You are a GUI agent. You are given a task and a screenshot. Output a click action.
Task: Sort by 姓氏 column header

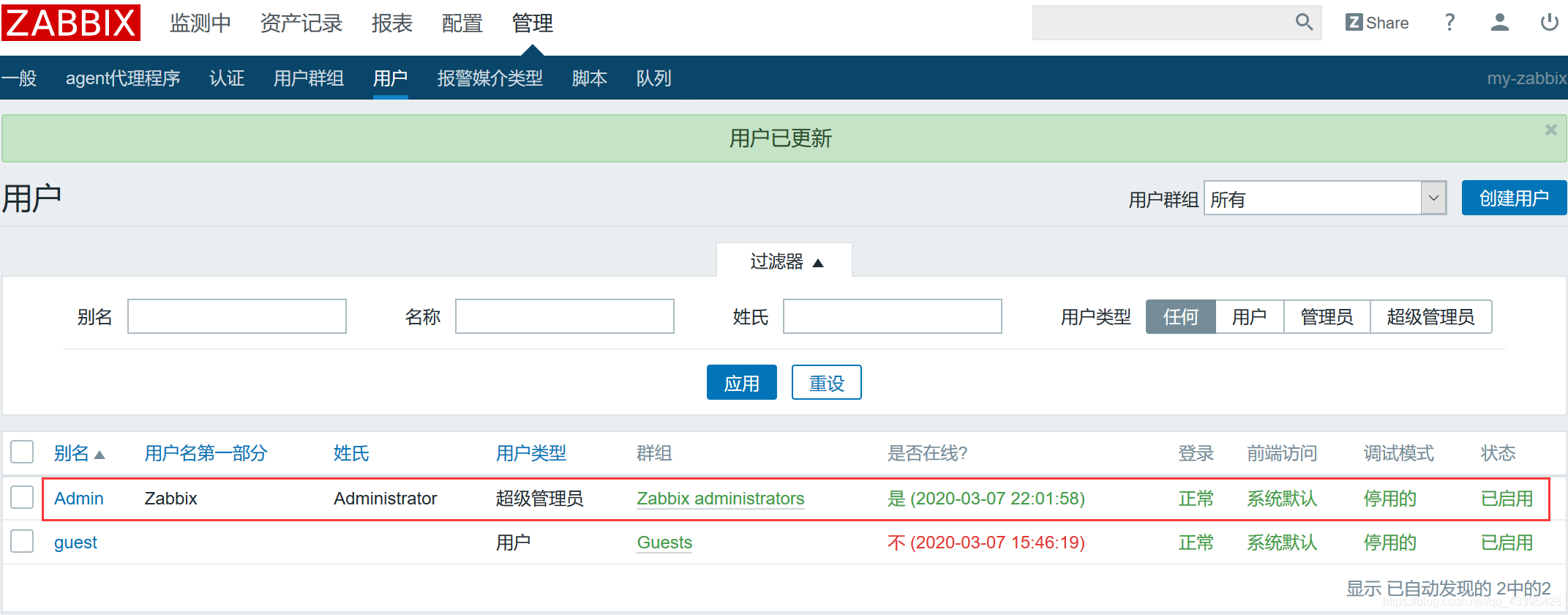351,453
